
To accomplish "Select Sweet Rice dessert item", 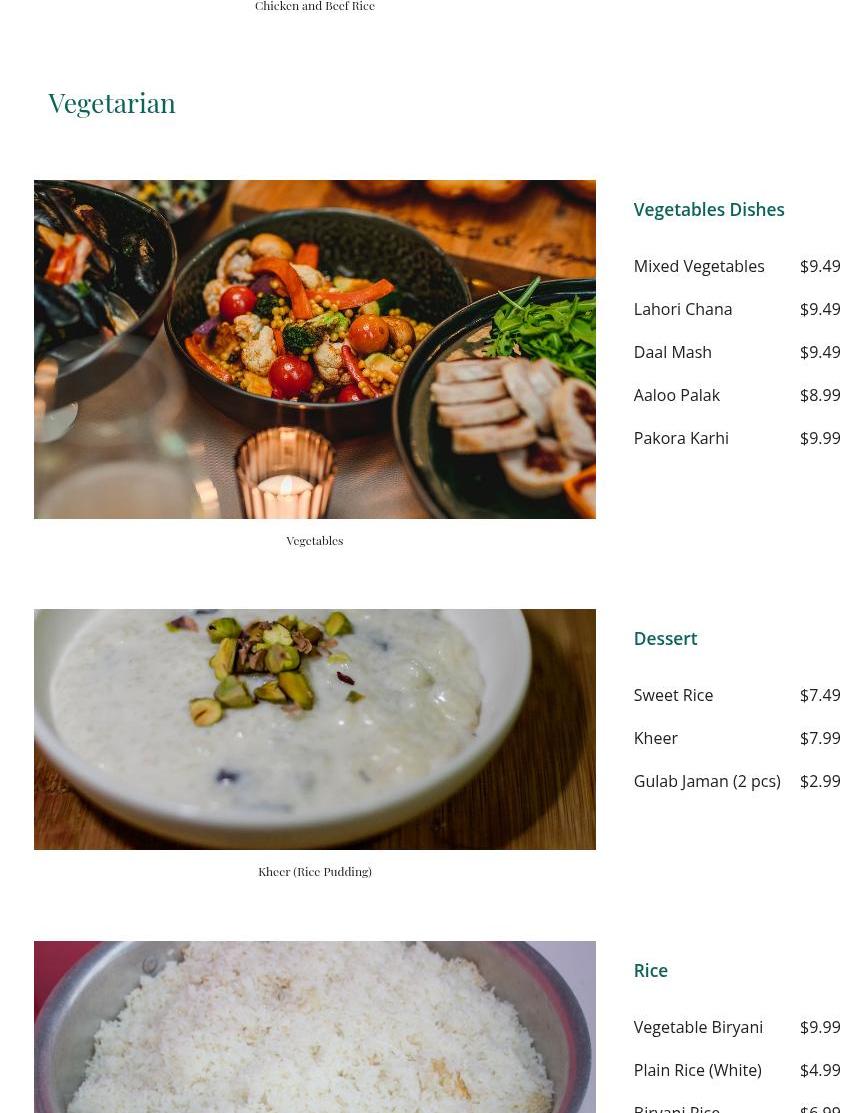I will coord(673,695).
